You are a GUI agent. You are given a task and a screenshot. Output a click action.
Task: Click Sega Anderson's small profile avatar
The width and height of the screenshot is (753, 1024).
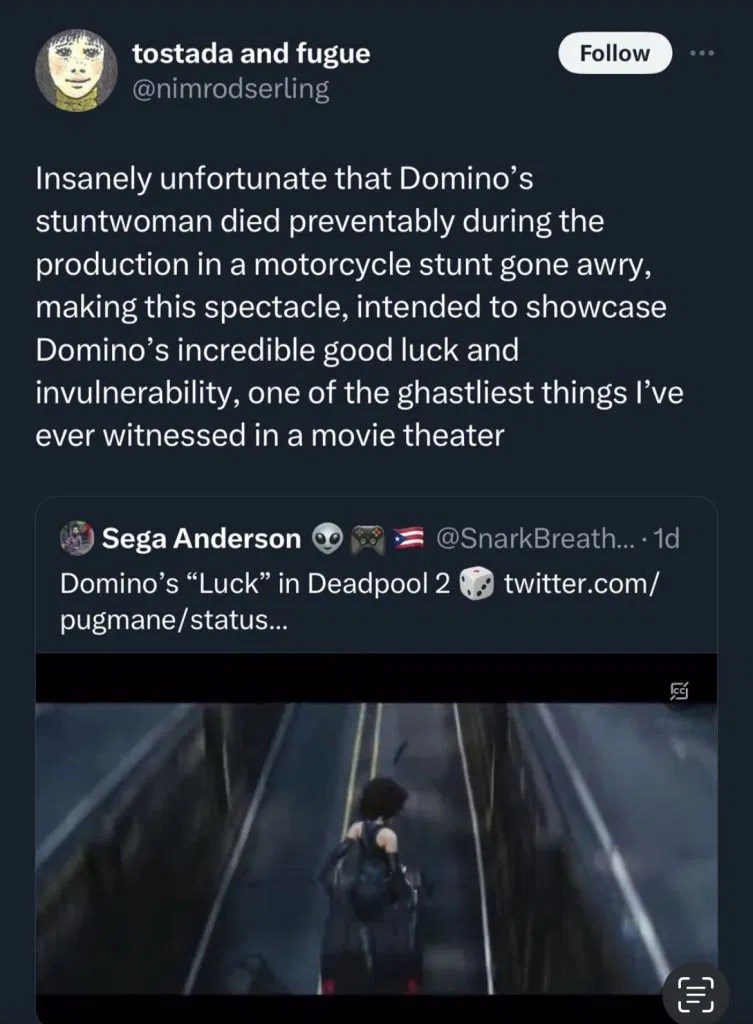pos(75,540)
